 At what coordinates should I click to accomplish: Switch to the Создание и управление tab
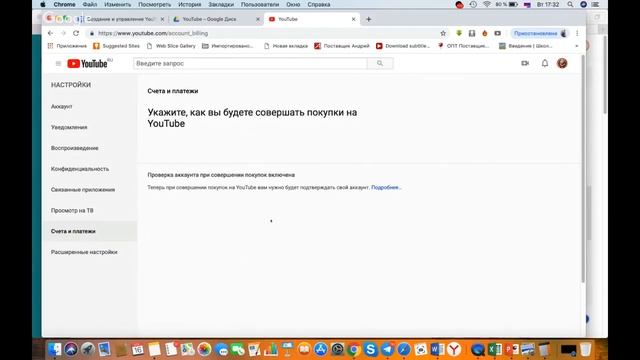point(120,19)
